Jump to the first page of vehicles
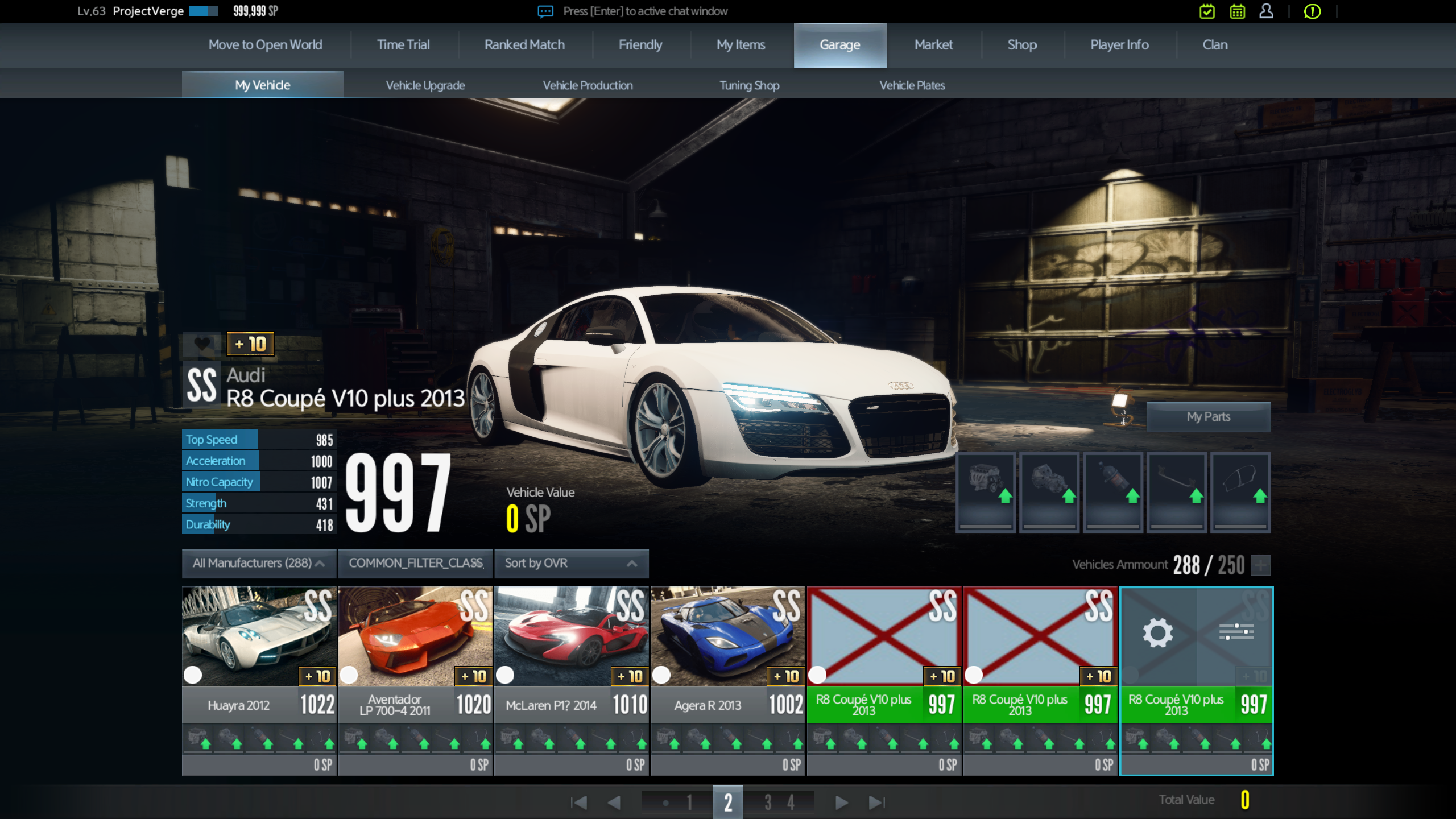This screenshot has height=819, width=1456. tap(578, 803)
